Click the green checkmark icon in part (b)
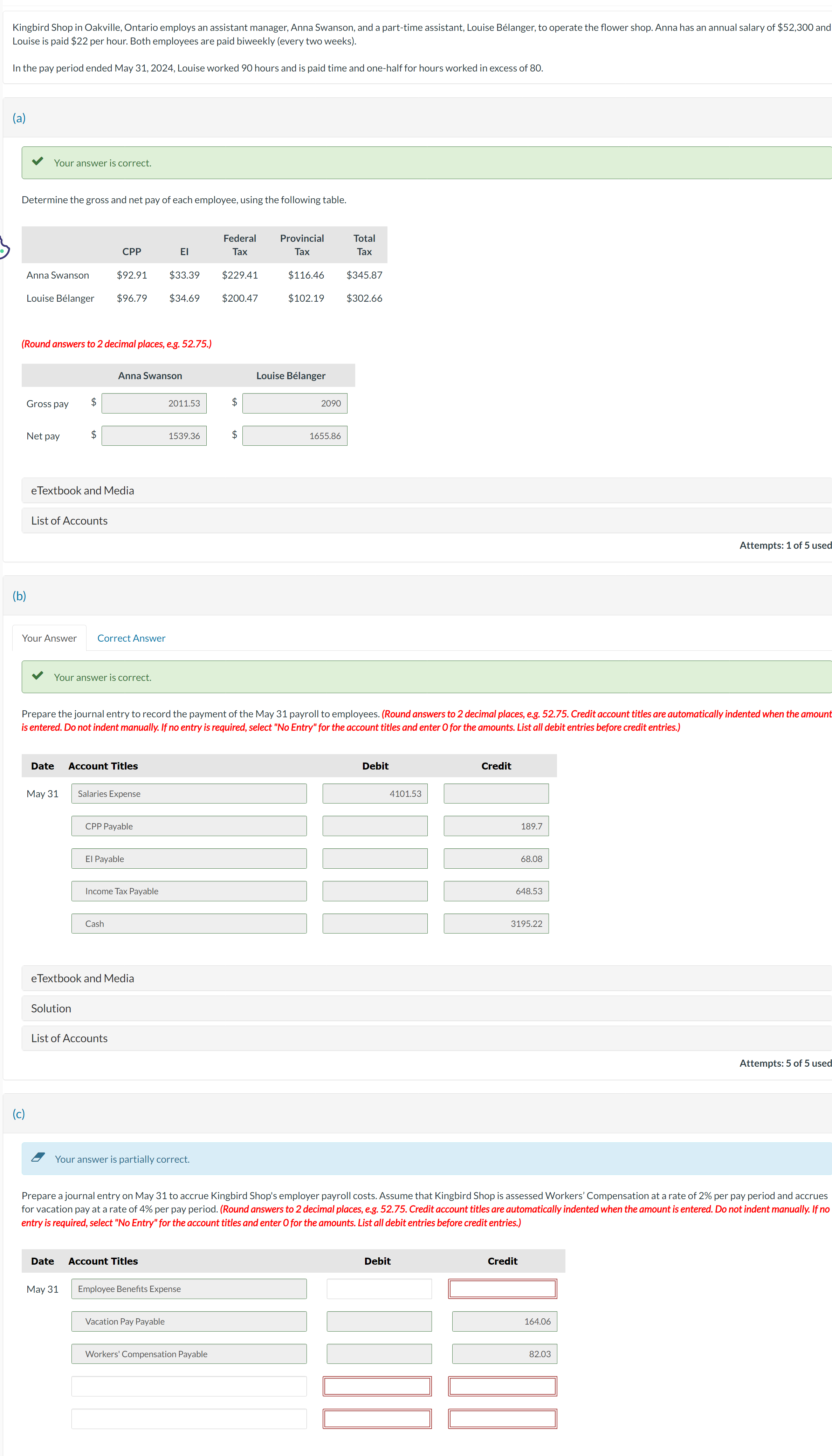Screen dimensions: 832x1456 38,676
